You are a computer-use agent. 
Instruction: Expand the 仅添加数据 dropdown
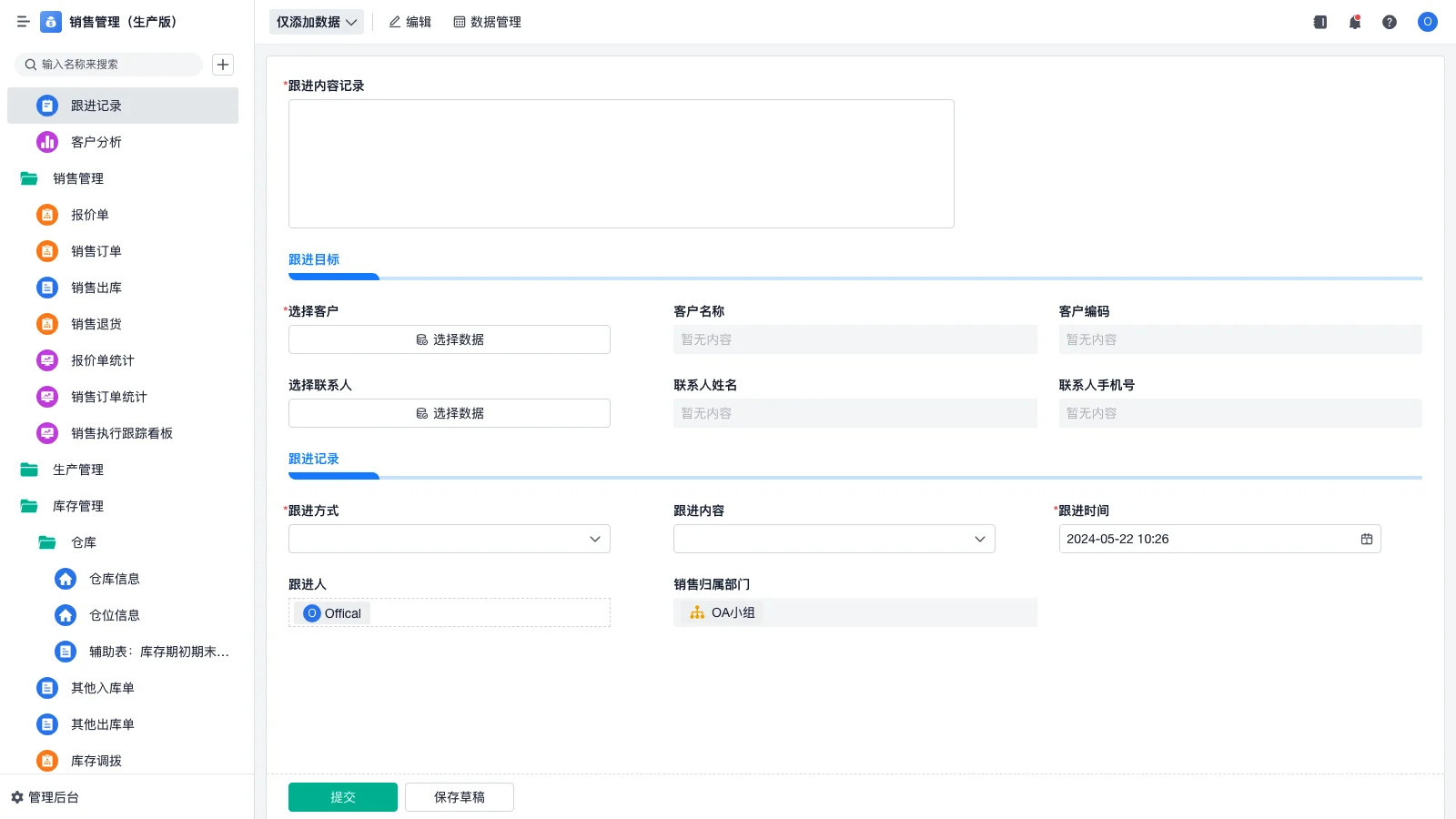[316, 21]
